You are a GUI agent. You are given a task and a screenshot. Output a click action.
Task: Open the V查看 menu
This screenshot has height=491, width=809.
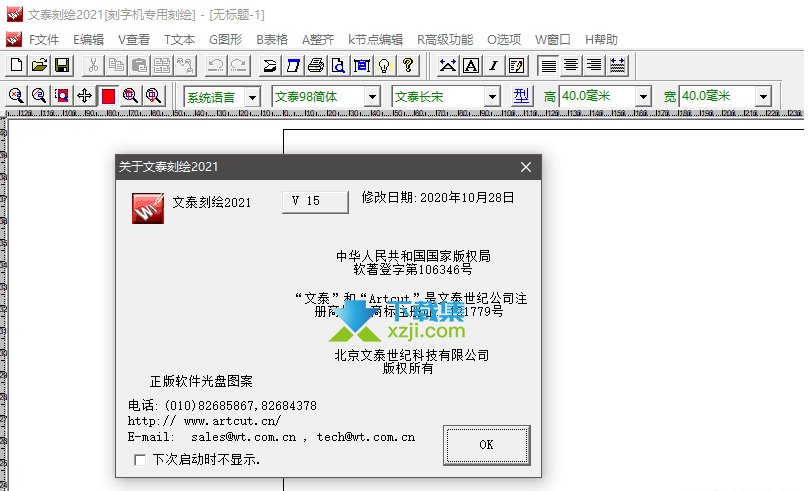pyautogui.click(x=134, y=40)
